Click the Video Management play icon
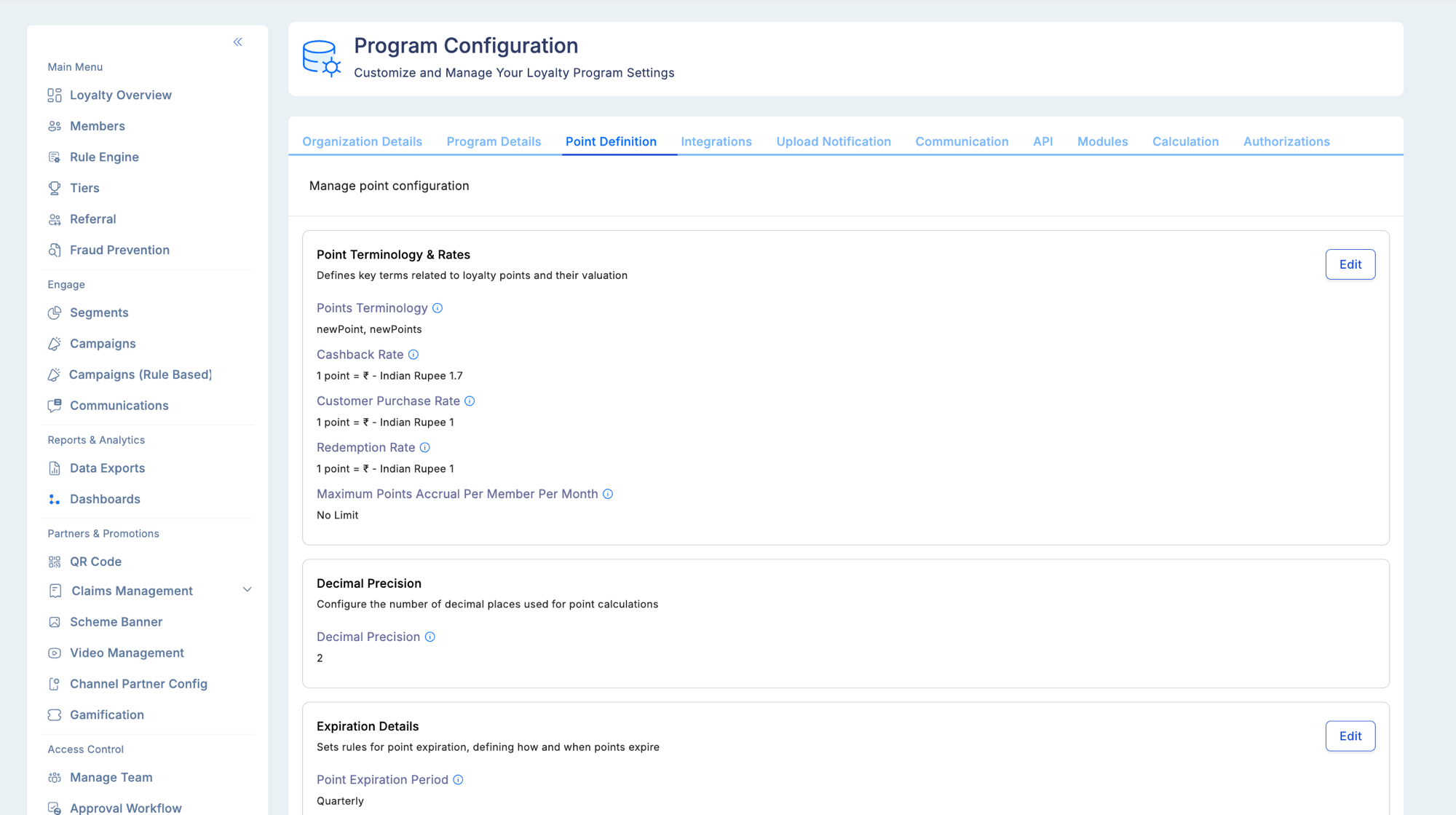Viewport: 1456px width, 815px height. (x=55, y=653)
